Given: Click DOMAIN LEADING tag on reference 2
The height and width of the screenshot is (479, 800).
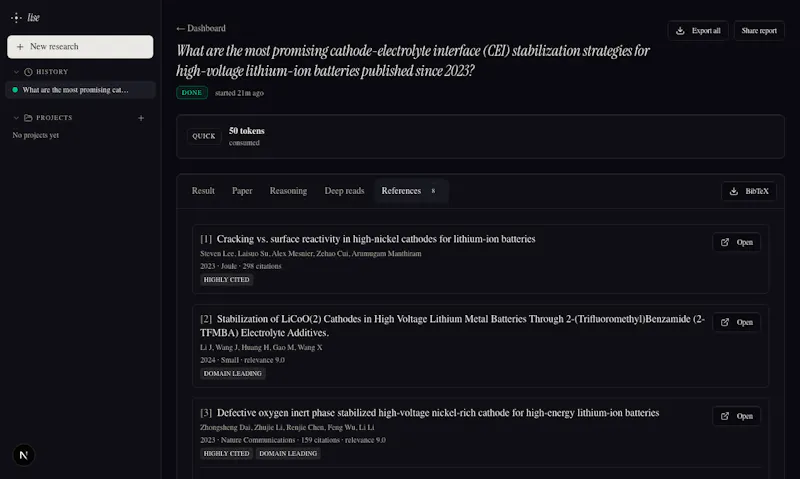Looking at the screenshot, I should tap(233, 373).
